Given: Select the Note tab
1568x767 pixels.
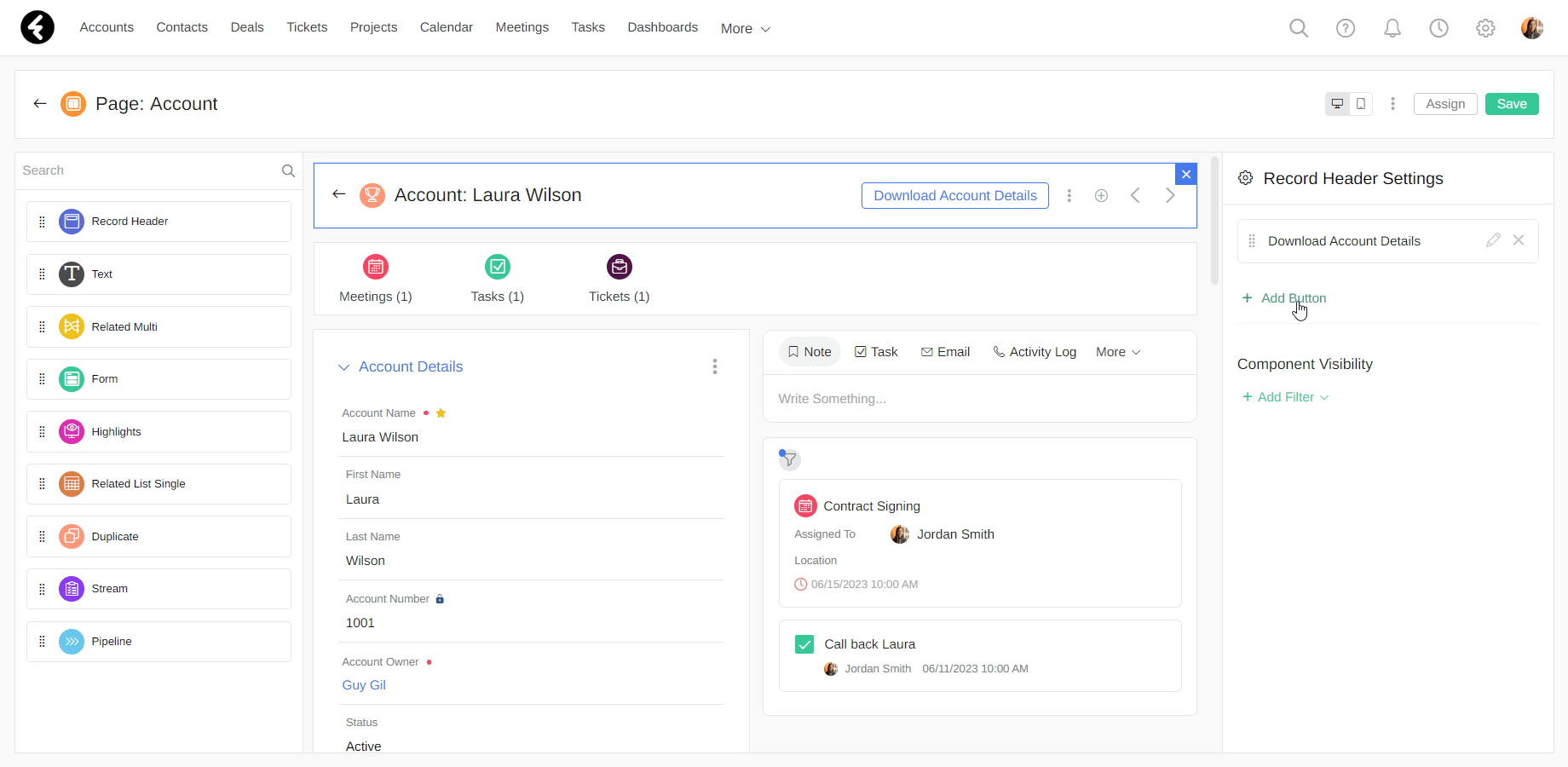Looking at the screenshot, I should [810, 352].
